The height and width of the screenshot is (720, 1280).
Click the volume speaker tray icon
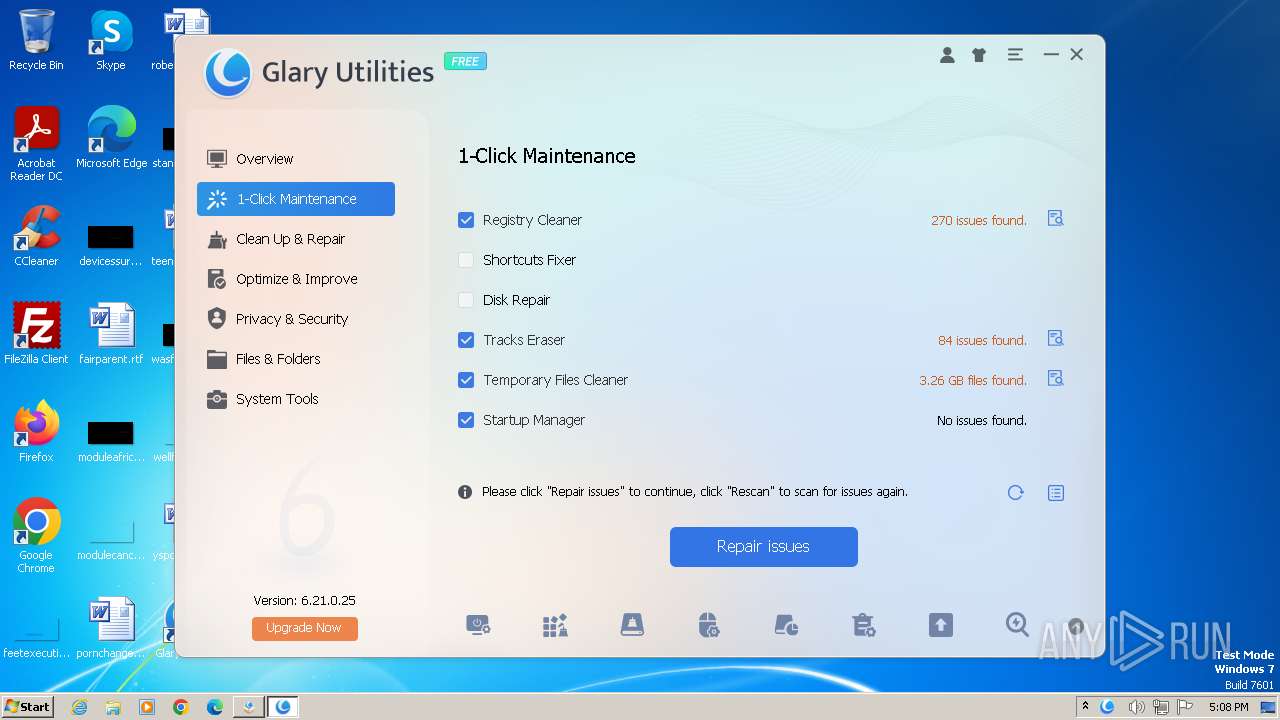click(x=1137, y=707)
